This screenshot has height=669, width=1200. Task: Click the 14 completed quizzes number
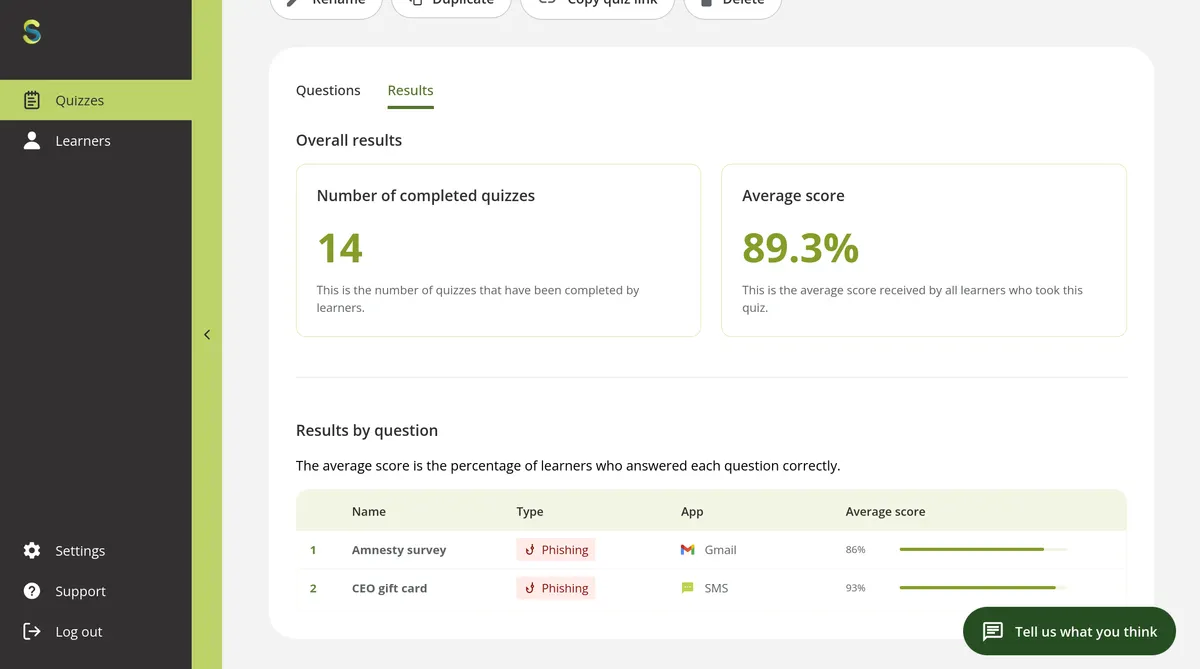[x=340, y=248]
